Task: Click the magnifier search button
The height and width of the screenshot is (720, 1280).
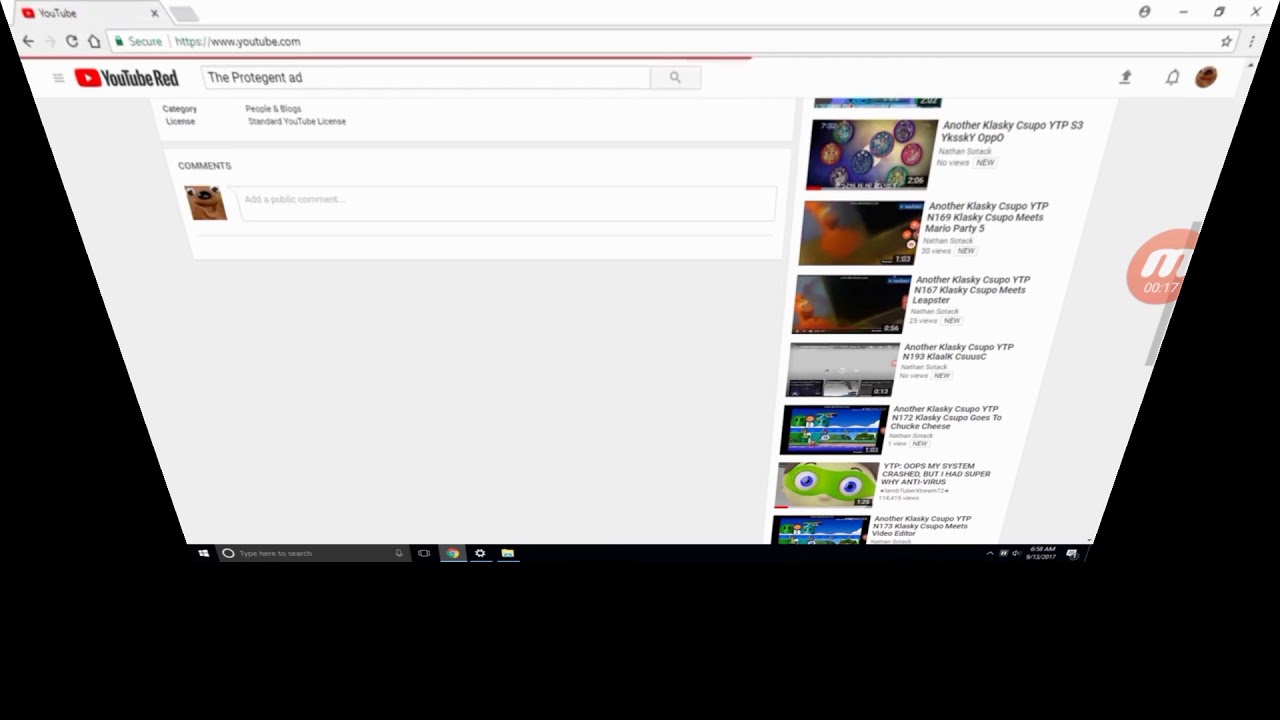Action: coord(675,77)
